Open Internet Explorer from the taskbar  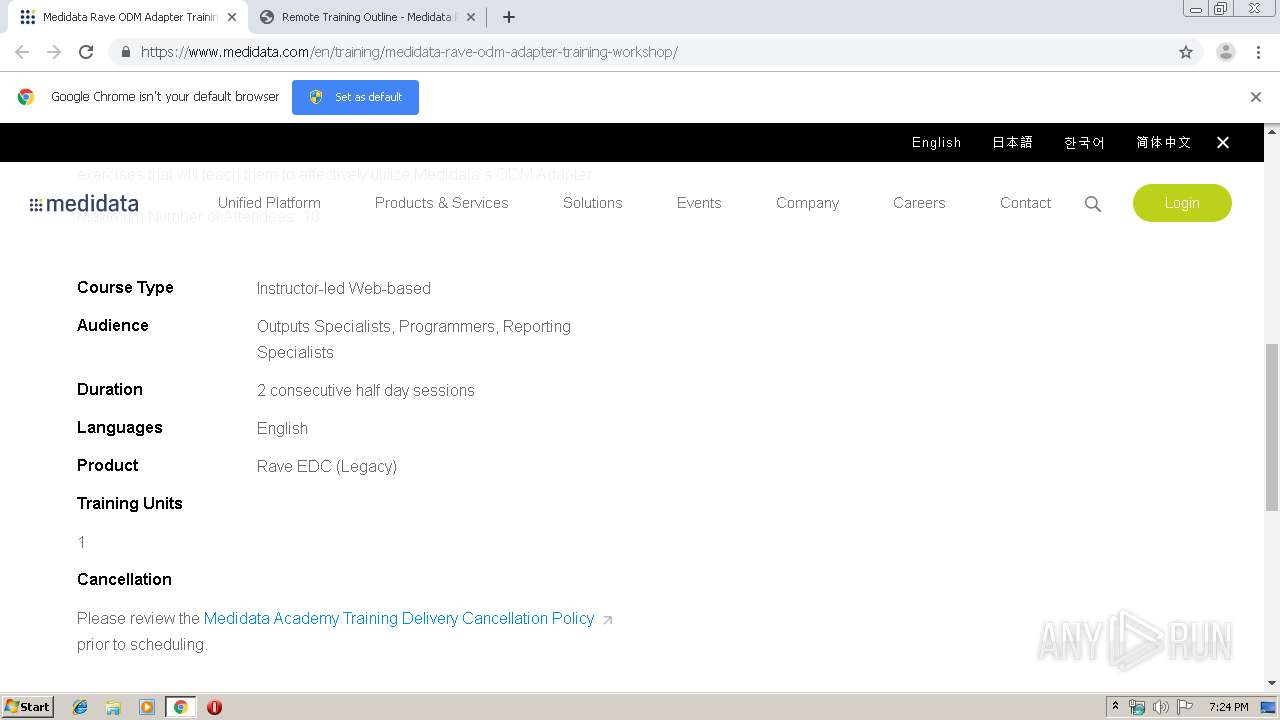(80, 707)
